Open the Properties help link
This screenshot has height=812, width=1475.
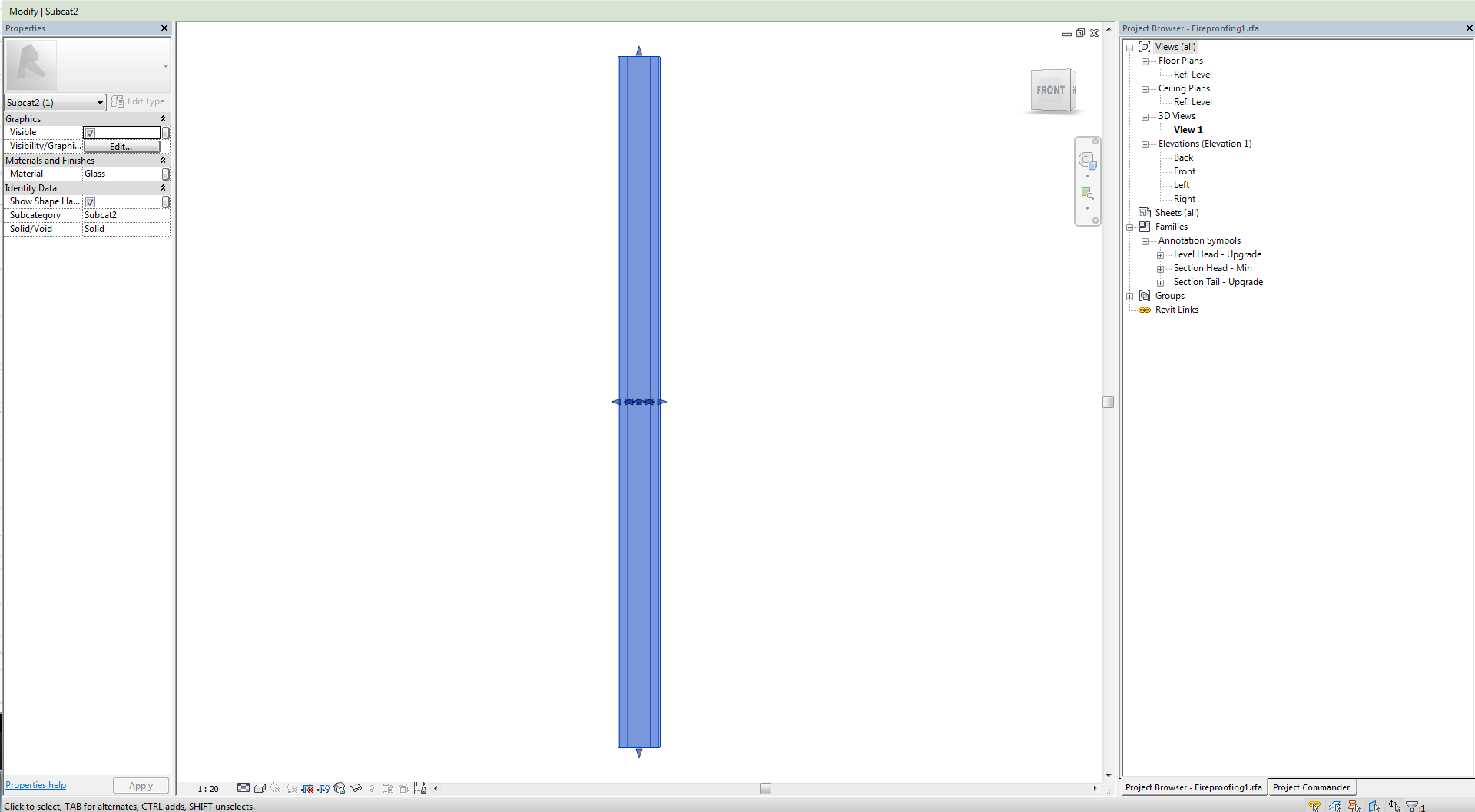35,784
